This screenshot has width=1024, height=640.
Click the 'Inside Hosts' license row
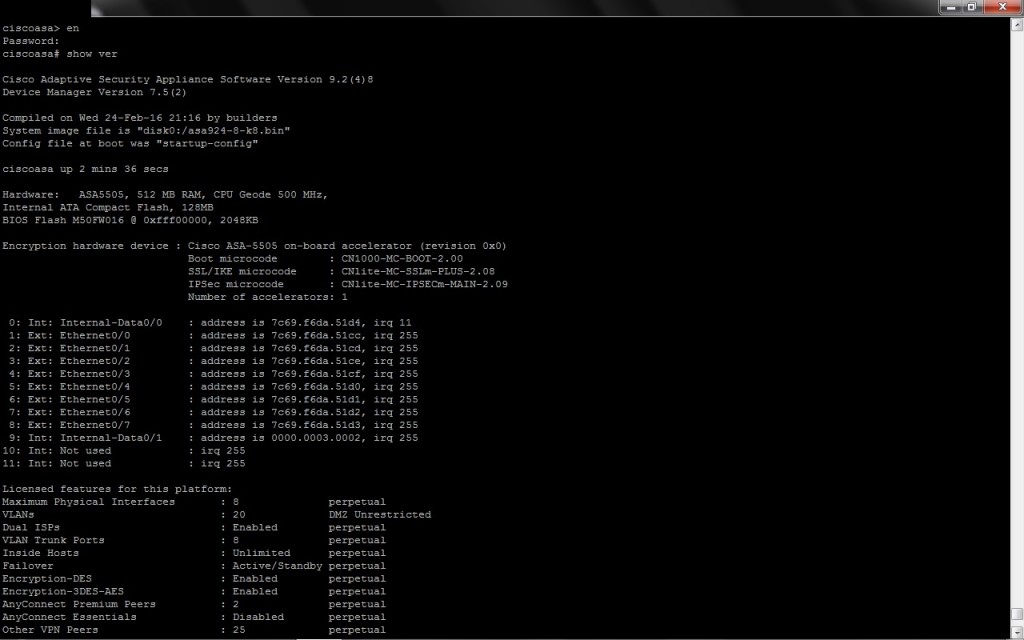click(x=194, y=552)
